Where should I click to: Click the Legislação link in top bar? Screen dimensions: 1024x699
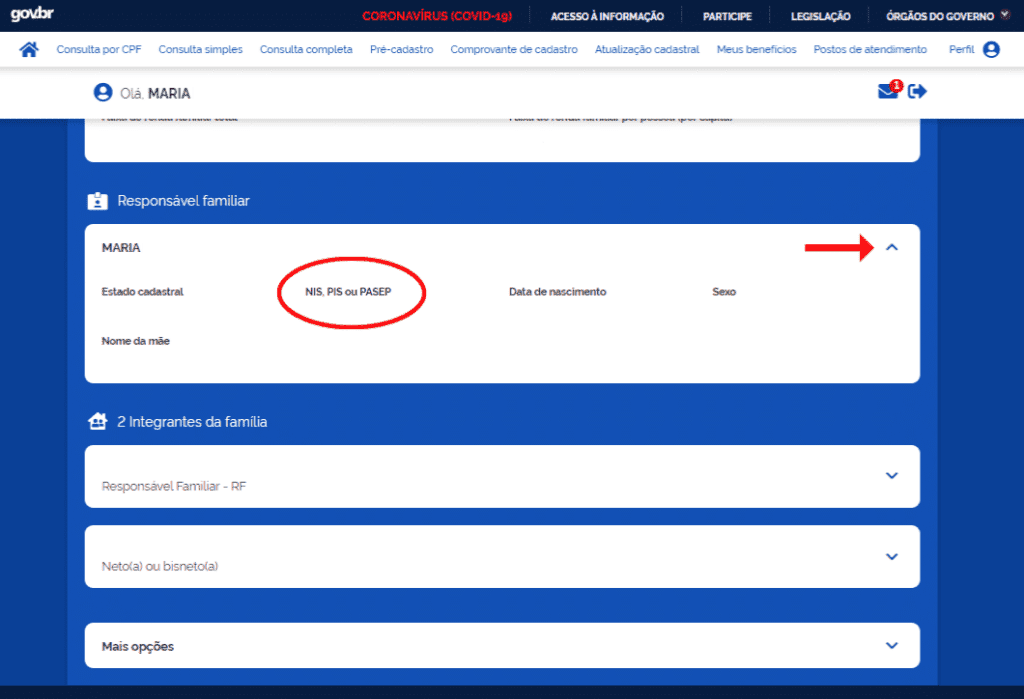tap(820, 16)
